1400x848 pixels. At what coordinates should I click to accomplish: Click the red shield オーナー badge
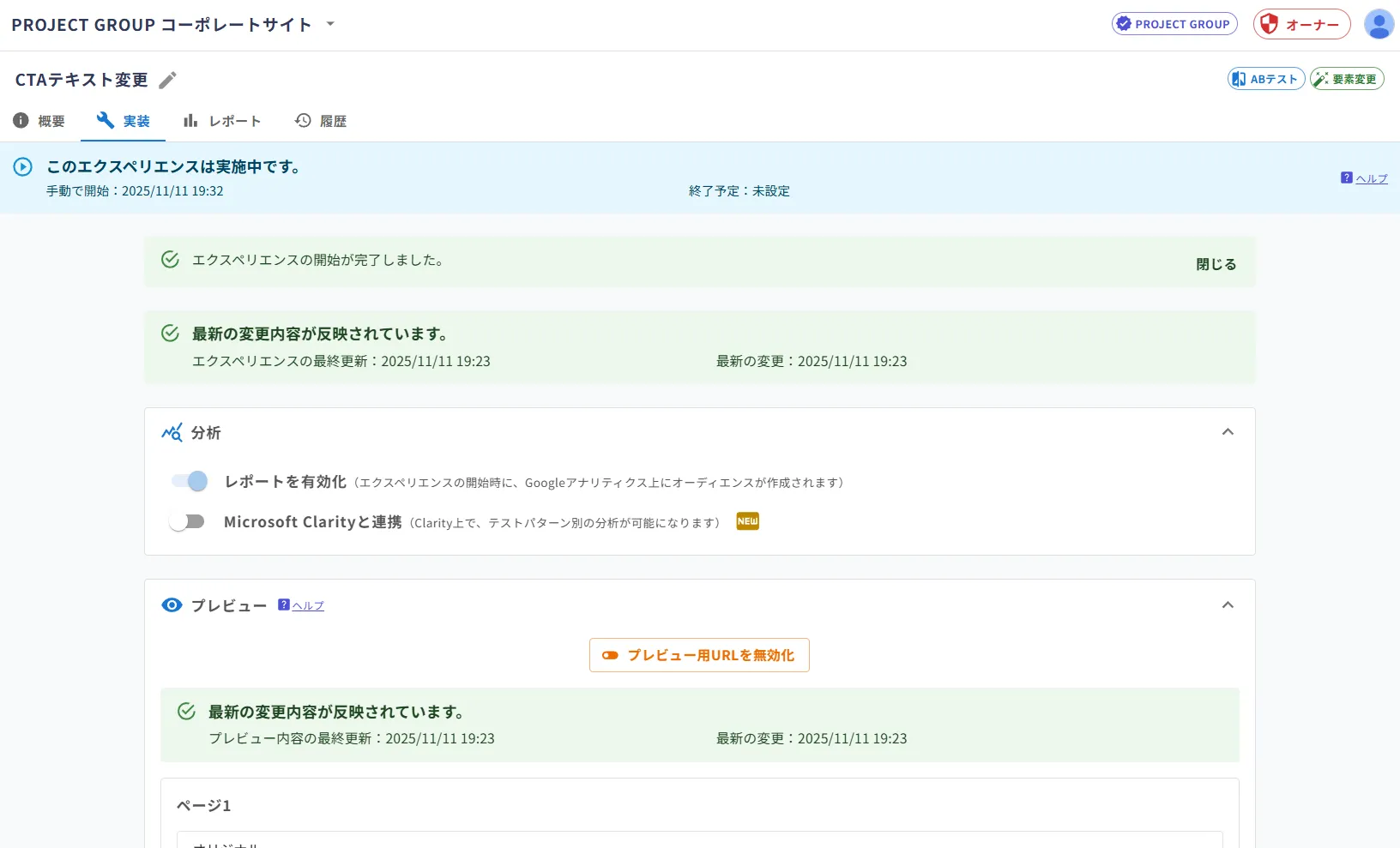point(1301,24)
